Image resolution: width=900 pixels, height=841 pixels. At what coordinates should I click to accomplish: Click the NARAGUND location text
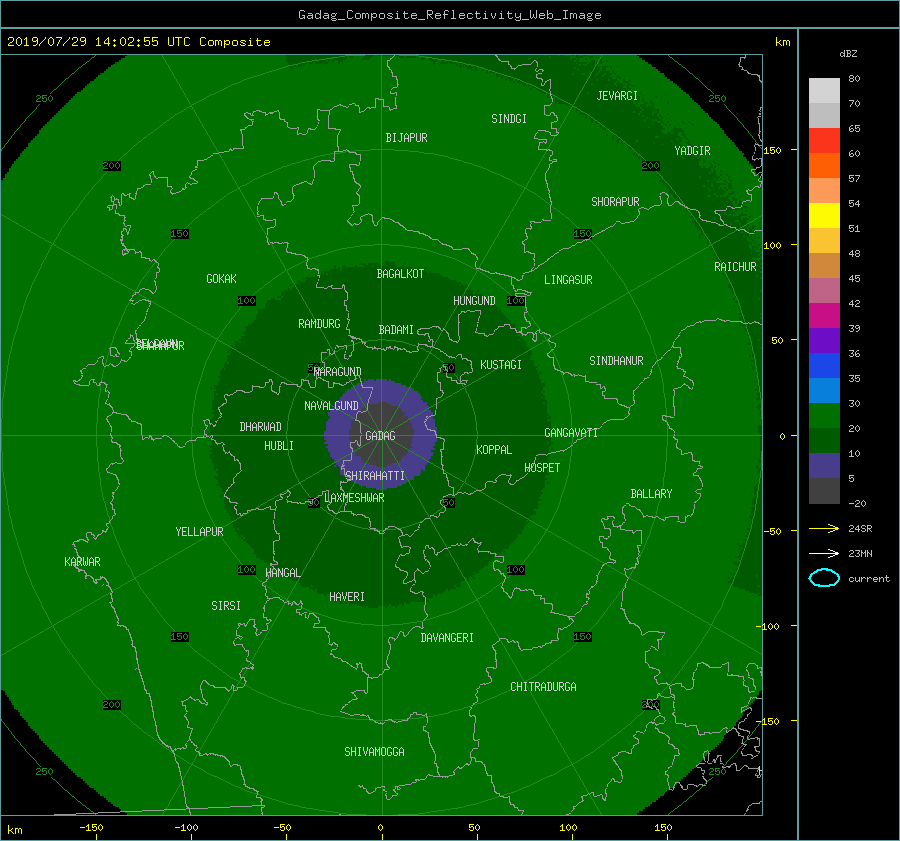[x=338, y=372]
